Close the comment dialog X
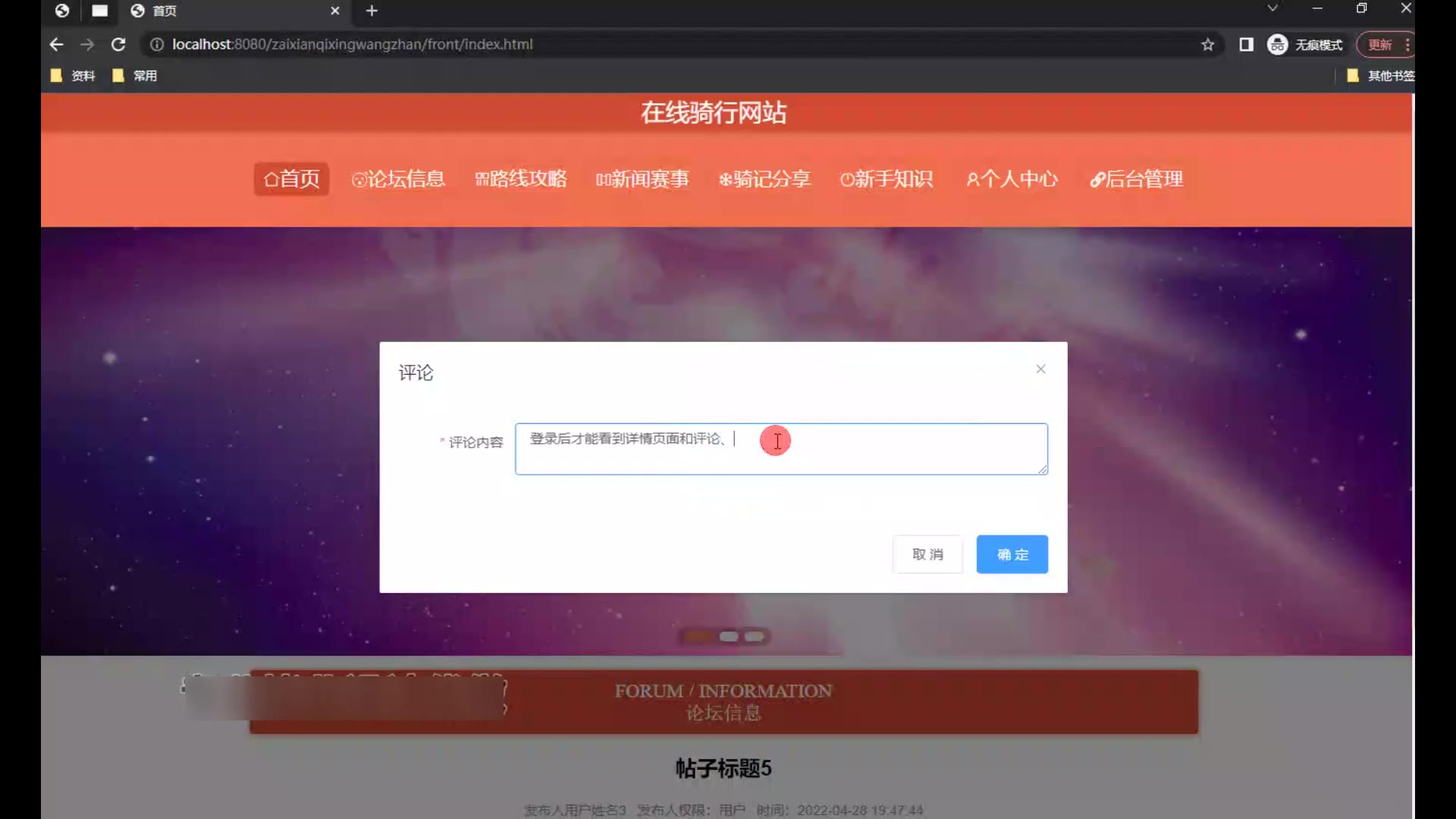 click(1040, 369)
